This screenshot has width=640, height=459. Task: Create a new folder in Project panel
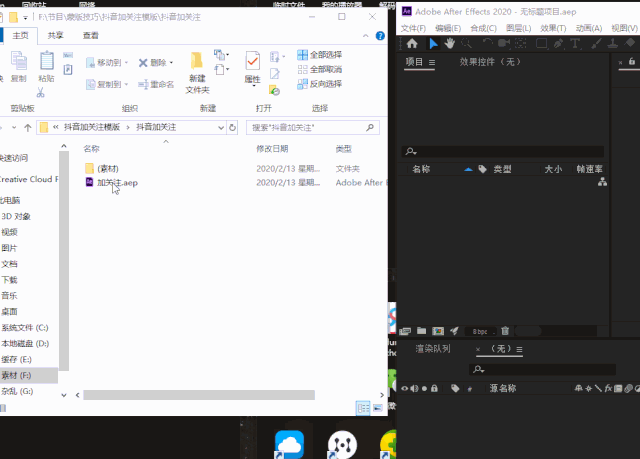tap(421, 330)
